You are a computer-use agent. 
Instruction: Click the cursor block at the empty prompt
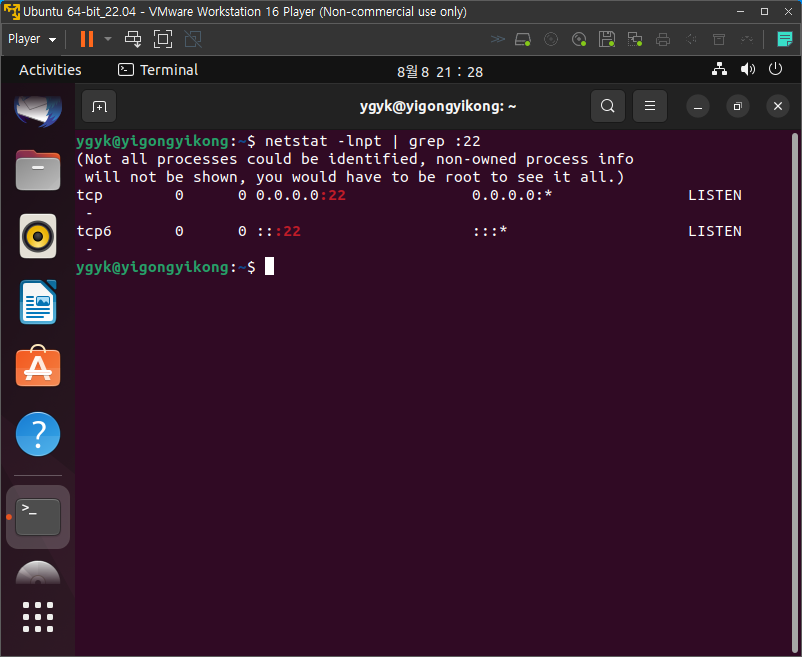pos(270,267)
